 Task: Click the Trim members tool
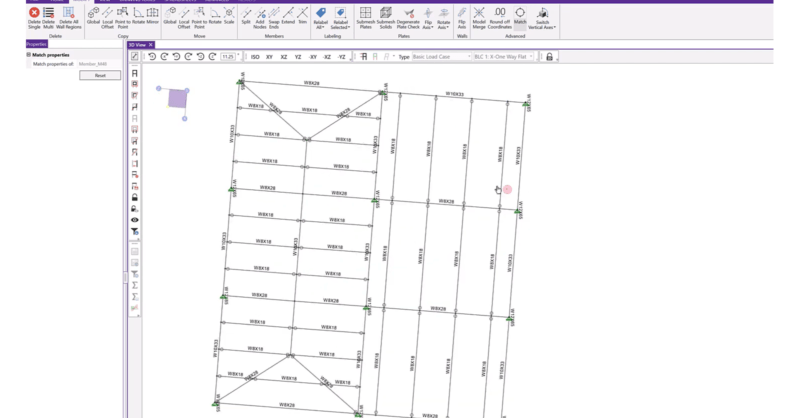click(301, 15)
